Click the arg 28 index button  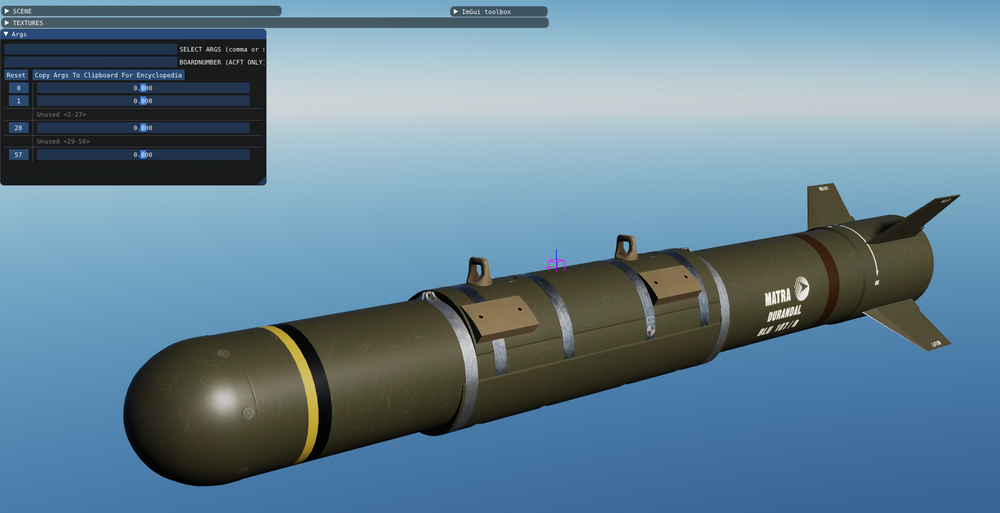click(x=18, y=128)
